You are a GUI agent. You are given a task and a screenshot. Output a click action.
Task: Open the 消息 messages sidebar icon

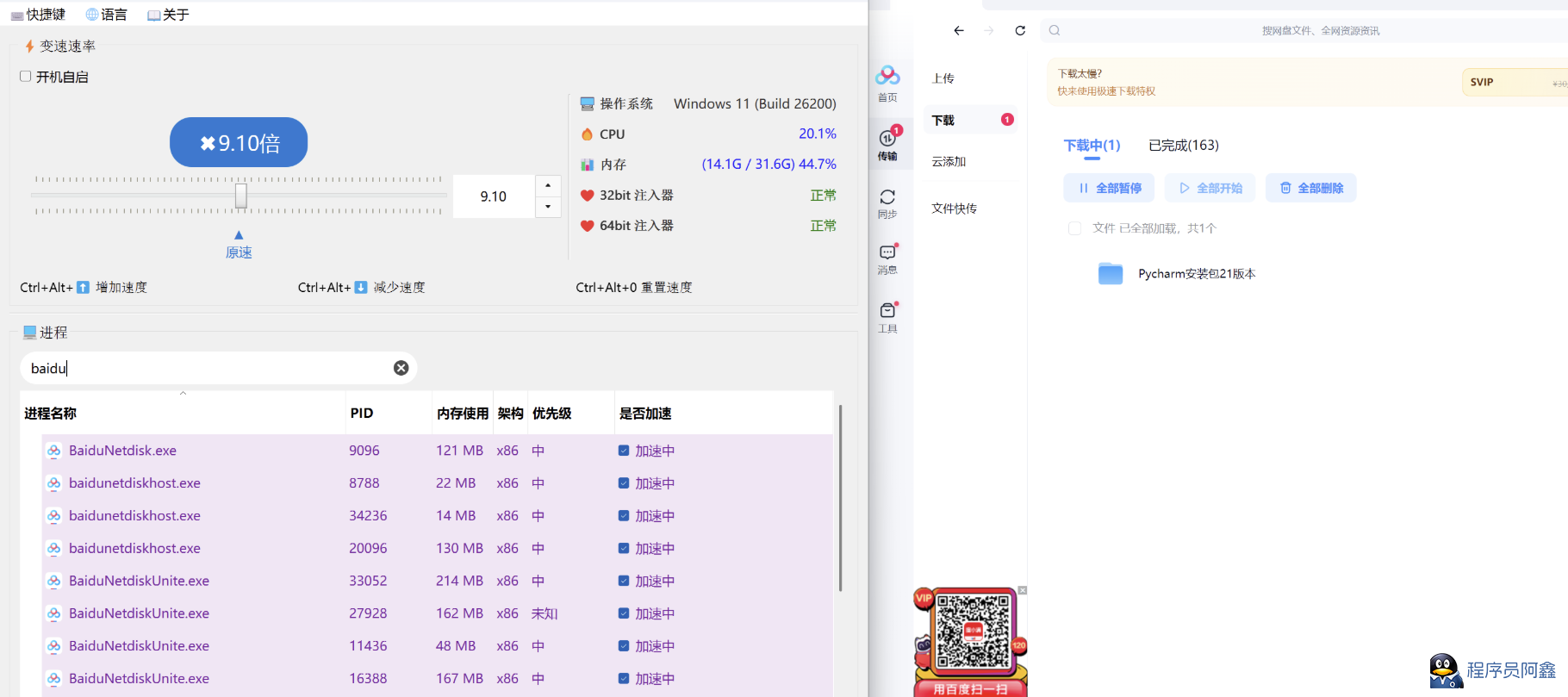click(x=887, y=258)
